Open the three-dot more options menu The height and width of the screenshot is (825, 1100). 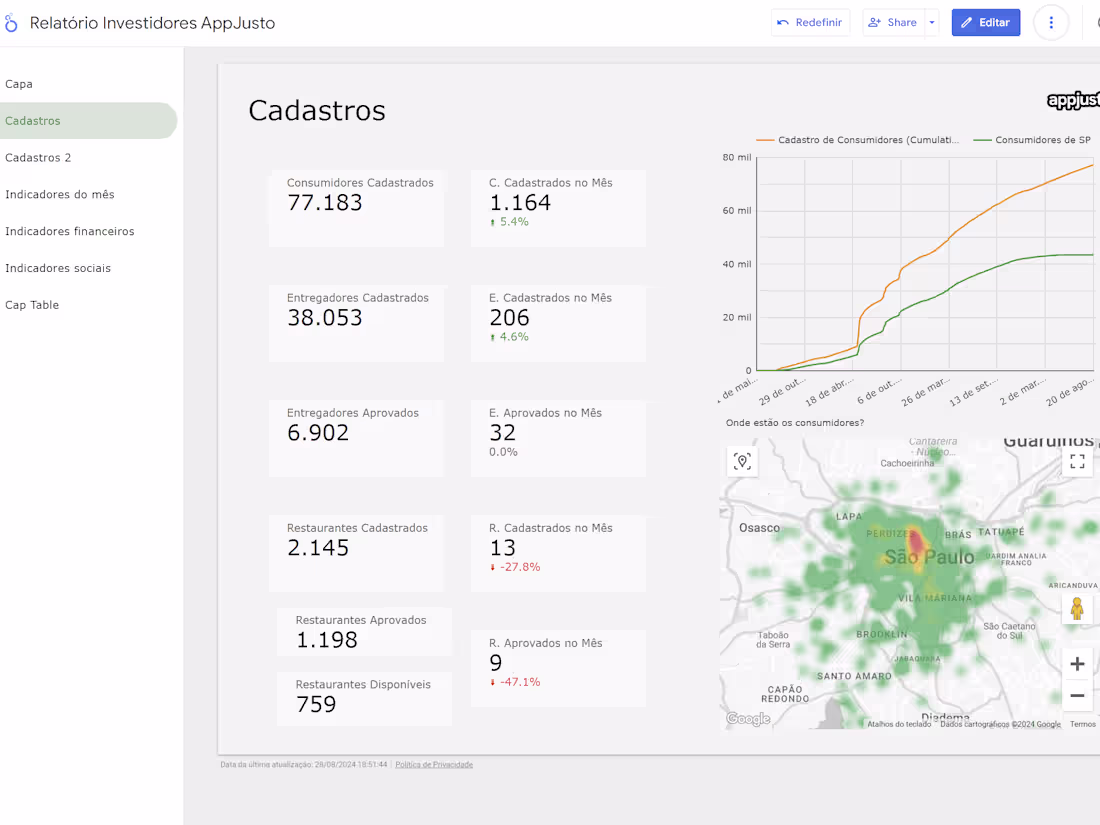[1051, 22]
